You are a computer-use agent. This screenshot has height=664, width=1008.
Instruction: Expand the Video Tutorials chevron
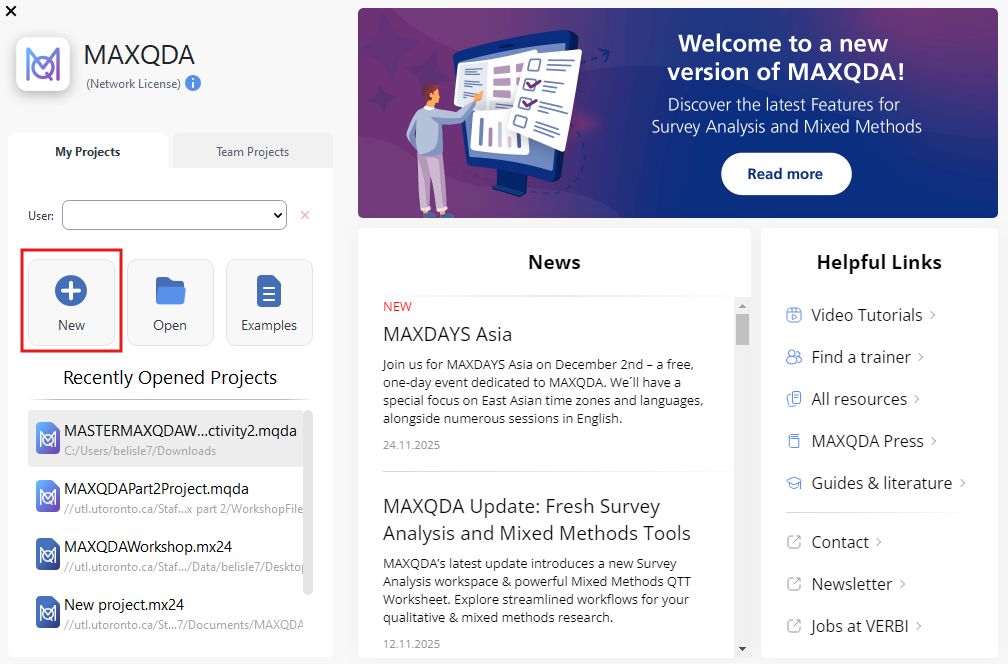point(933,315)
